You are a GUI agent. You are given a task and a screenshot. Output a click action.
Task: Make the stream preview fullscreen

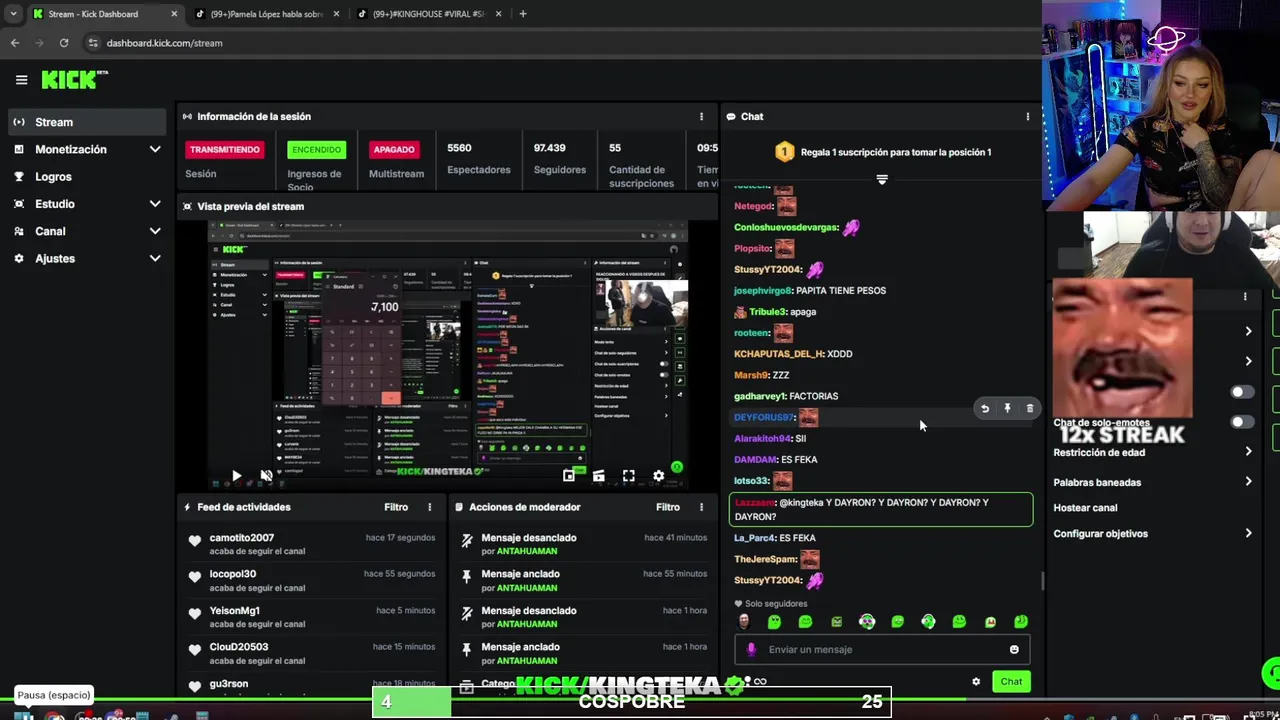tap(628, 476)
